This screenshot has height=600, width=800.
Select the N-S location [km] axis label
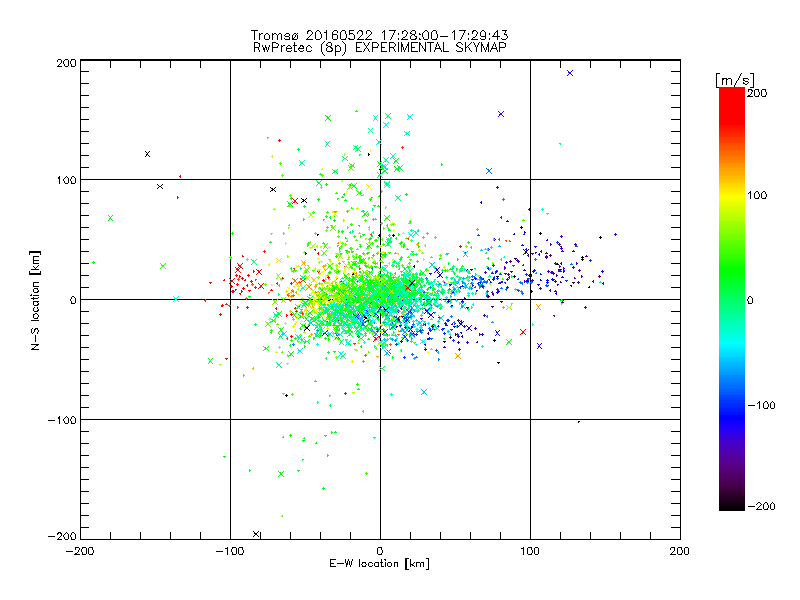[35, 301]
